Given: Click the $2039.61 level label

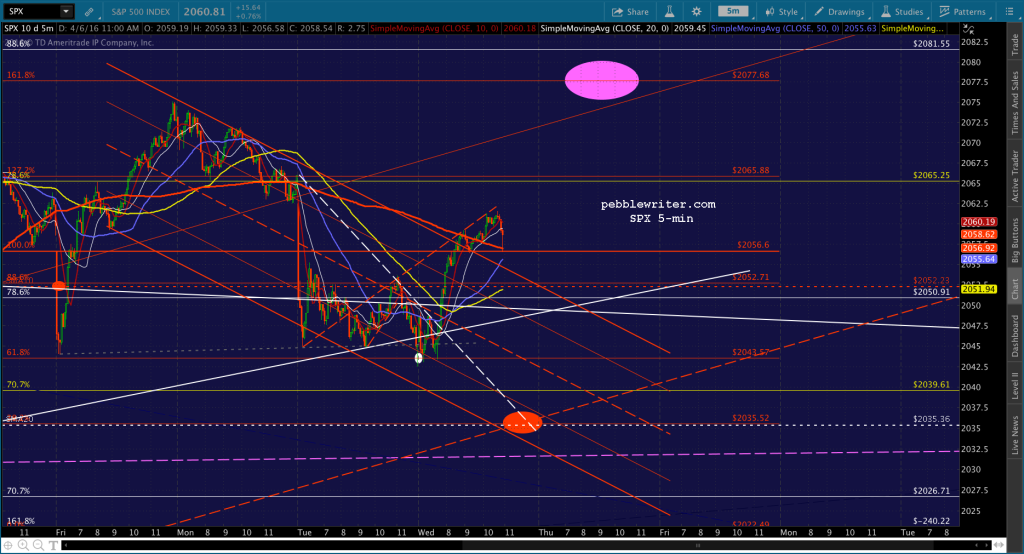Looking at the screenshot, I should (x=931, y=385).
